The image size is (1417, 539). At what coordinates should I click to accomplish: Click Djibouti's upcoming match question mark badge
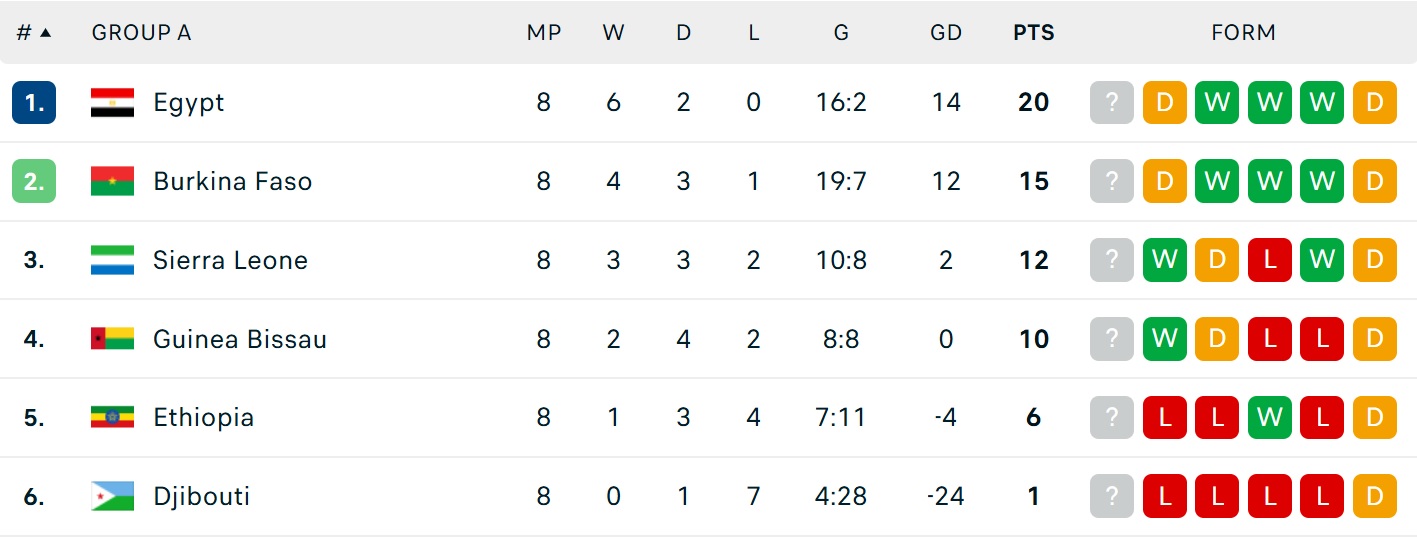(1112, 496)
